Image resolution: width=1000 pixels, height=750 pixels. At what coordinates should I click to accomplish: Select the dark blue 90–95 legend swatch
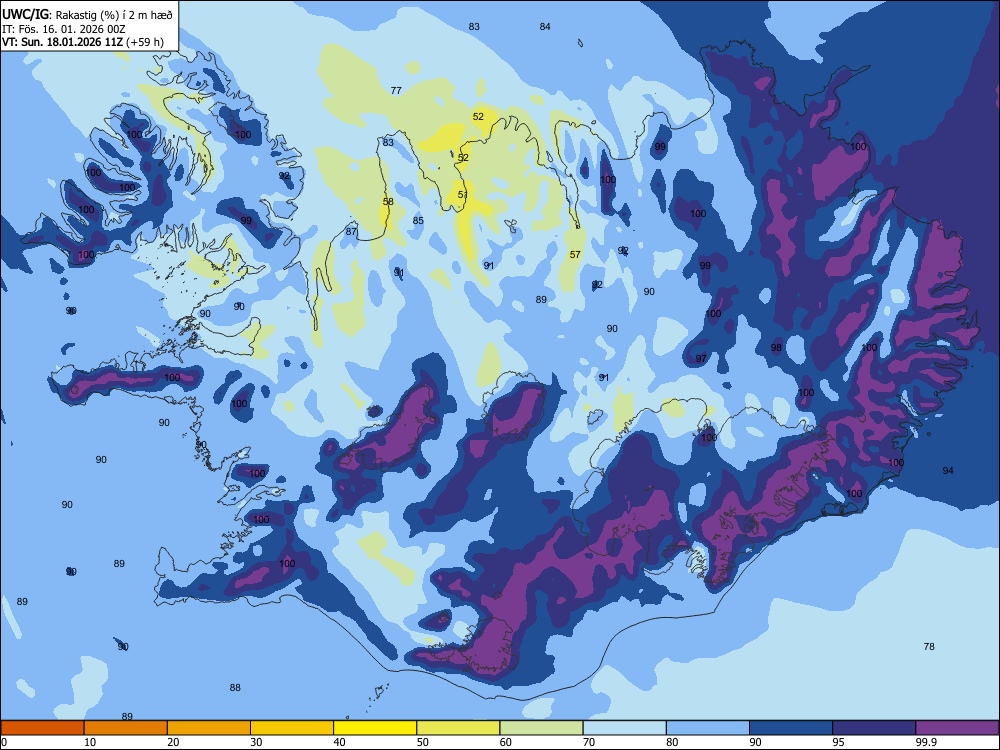[791, 728]
